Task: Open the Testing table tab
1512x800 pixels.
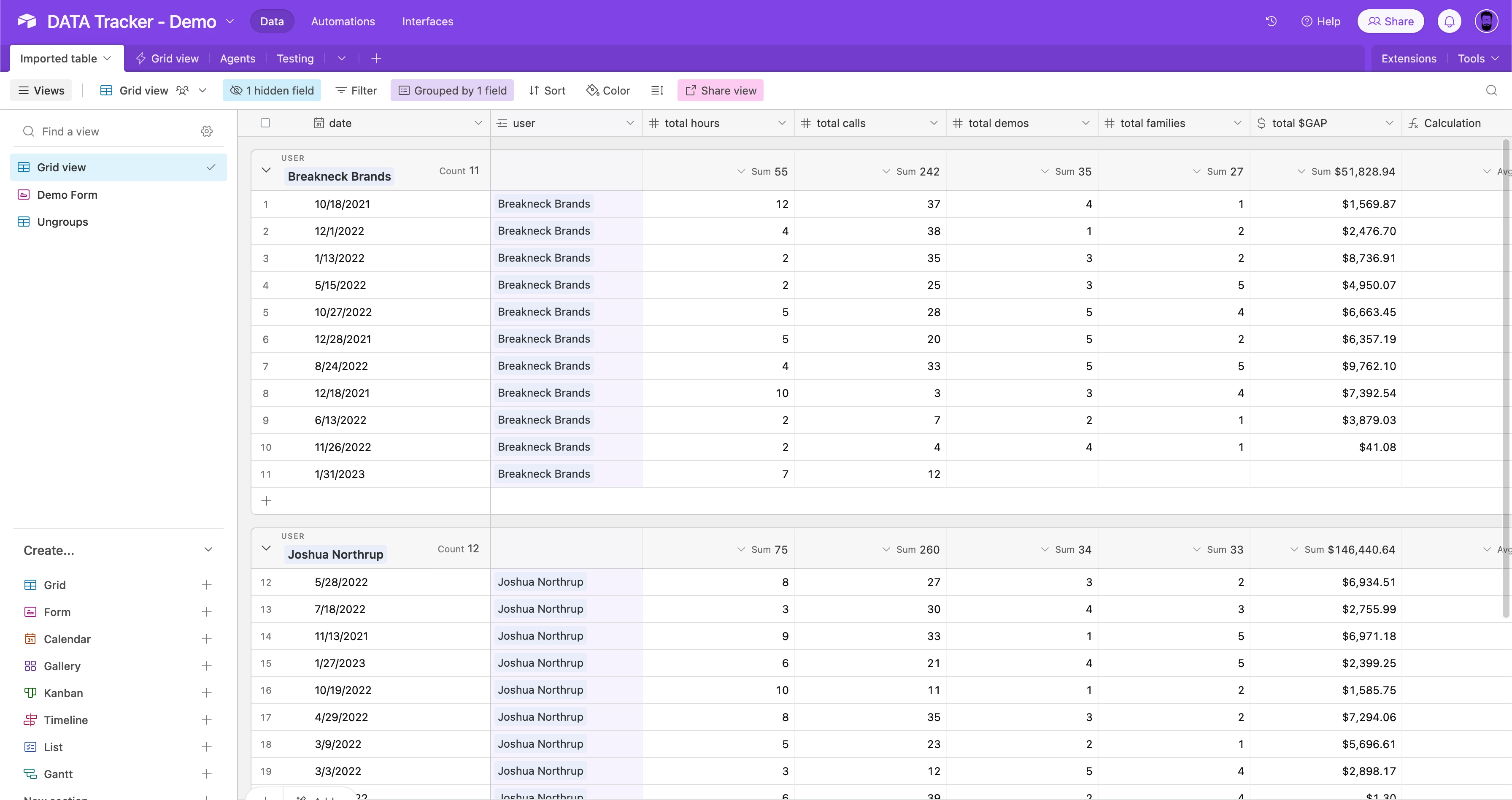Action: [294, 58]
